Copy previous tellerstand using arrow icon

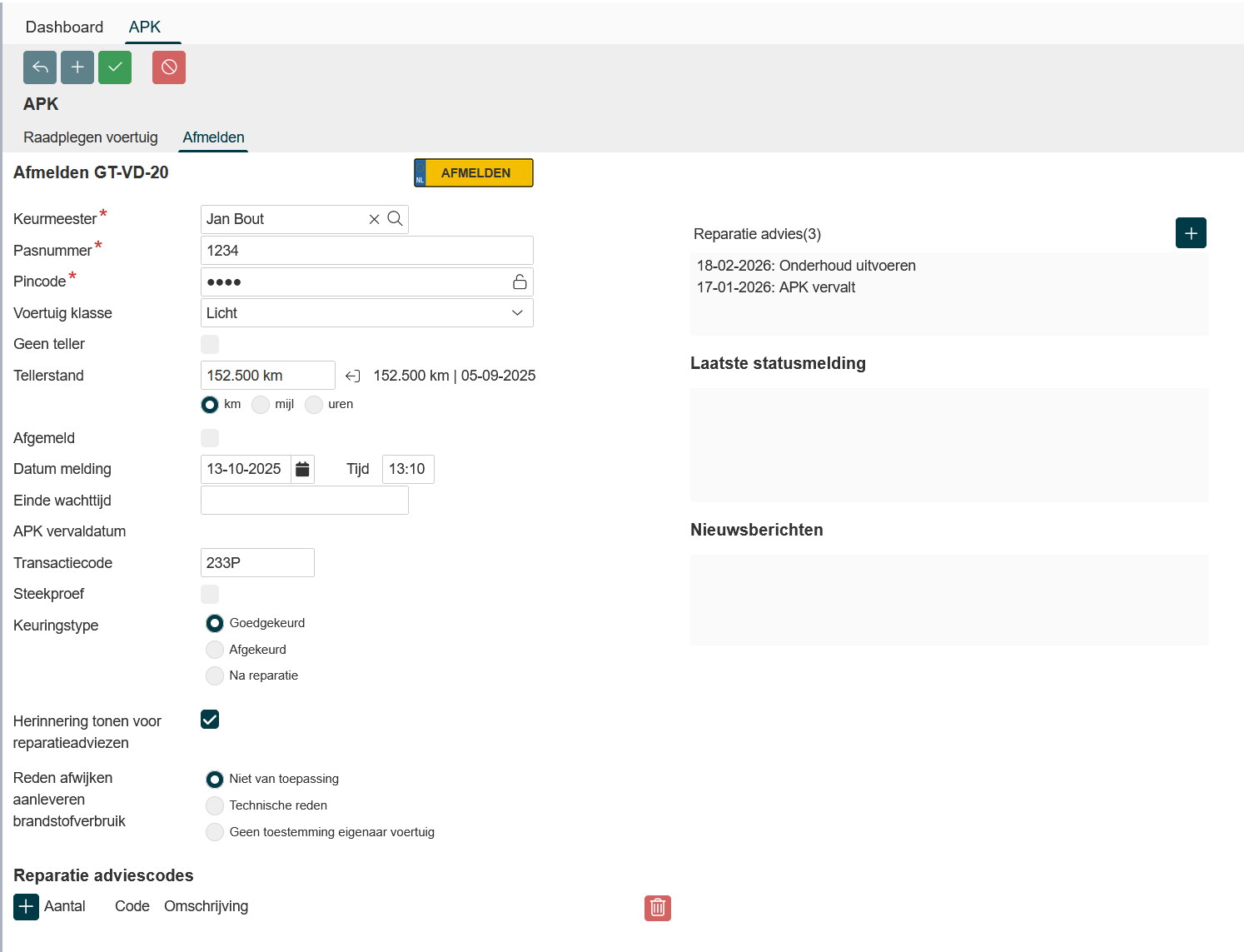click(353, 376)
